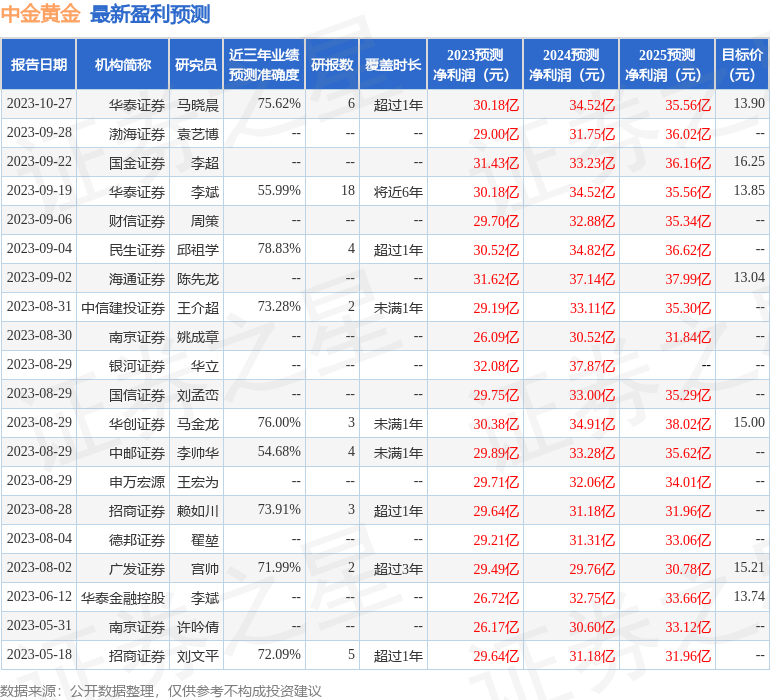Select the 研究员 column header
Screen dimensions: 770x700
(x=196, y=64)
